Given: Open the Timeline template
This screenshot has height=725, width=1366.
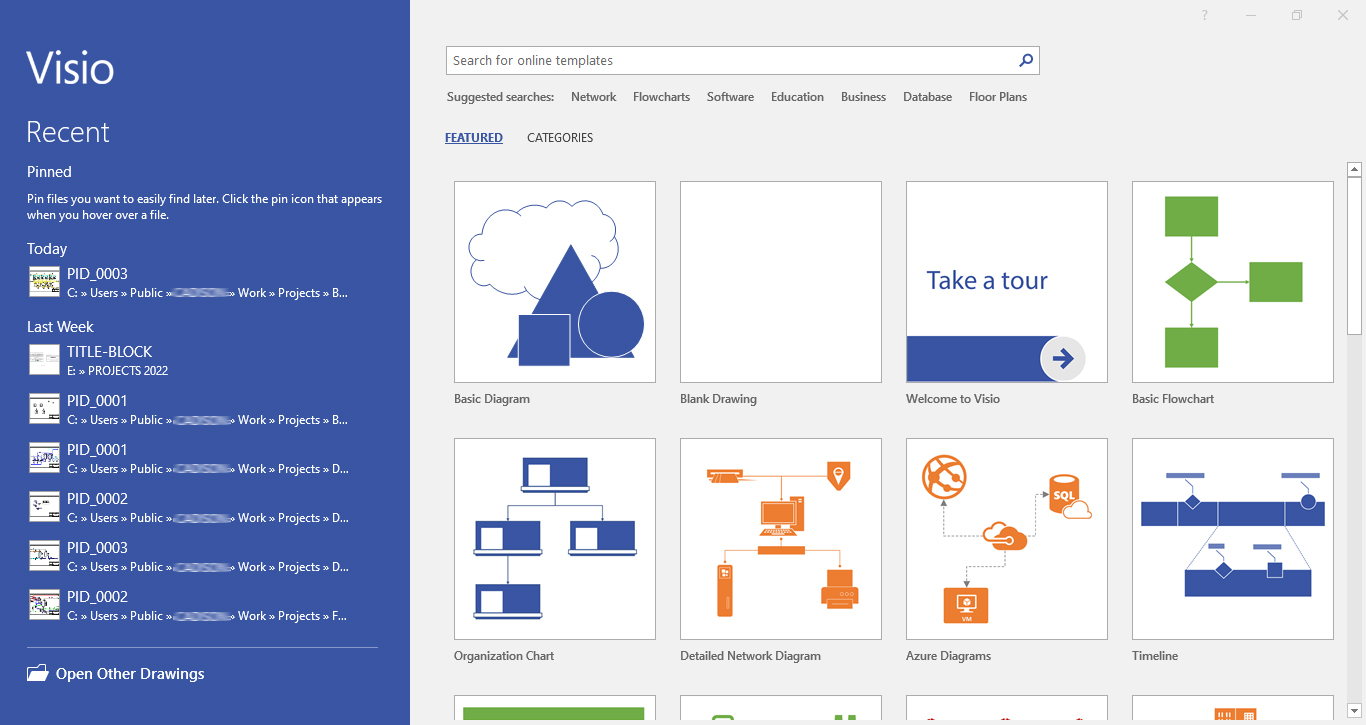Looking at the screenshot, I should click(x=1232, y=538).
